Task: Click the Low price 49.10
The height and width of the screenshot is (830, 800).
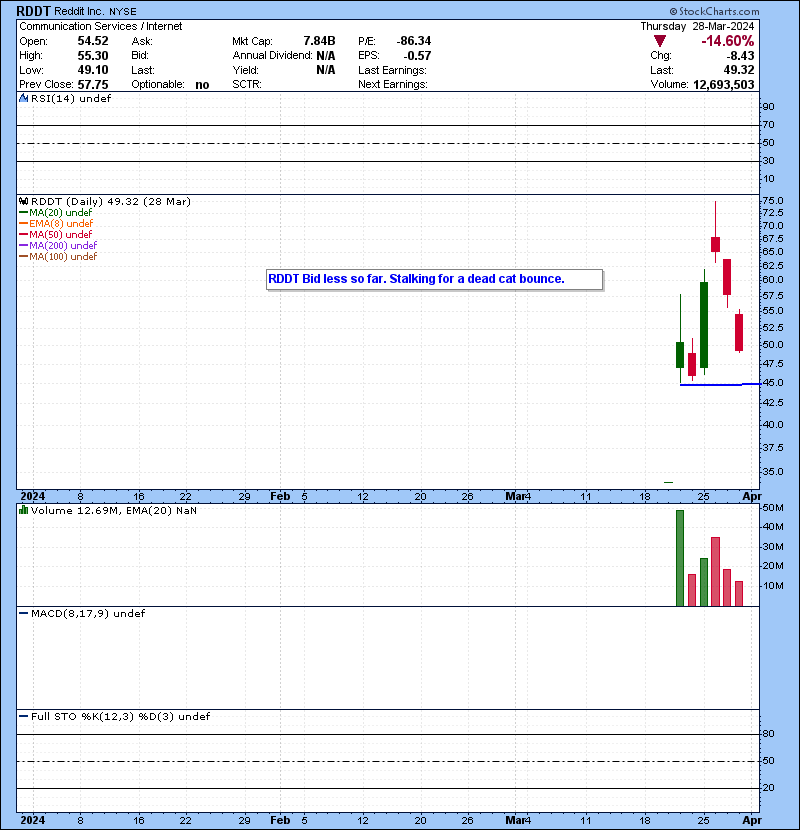Action: point(93,70)
